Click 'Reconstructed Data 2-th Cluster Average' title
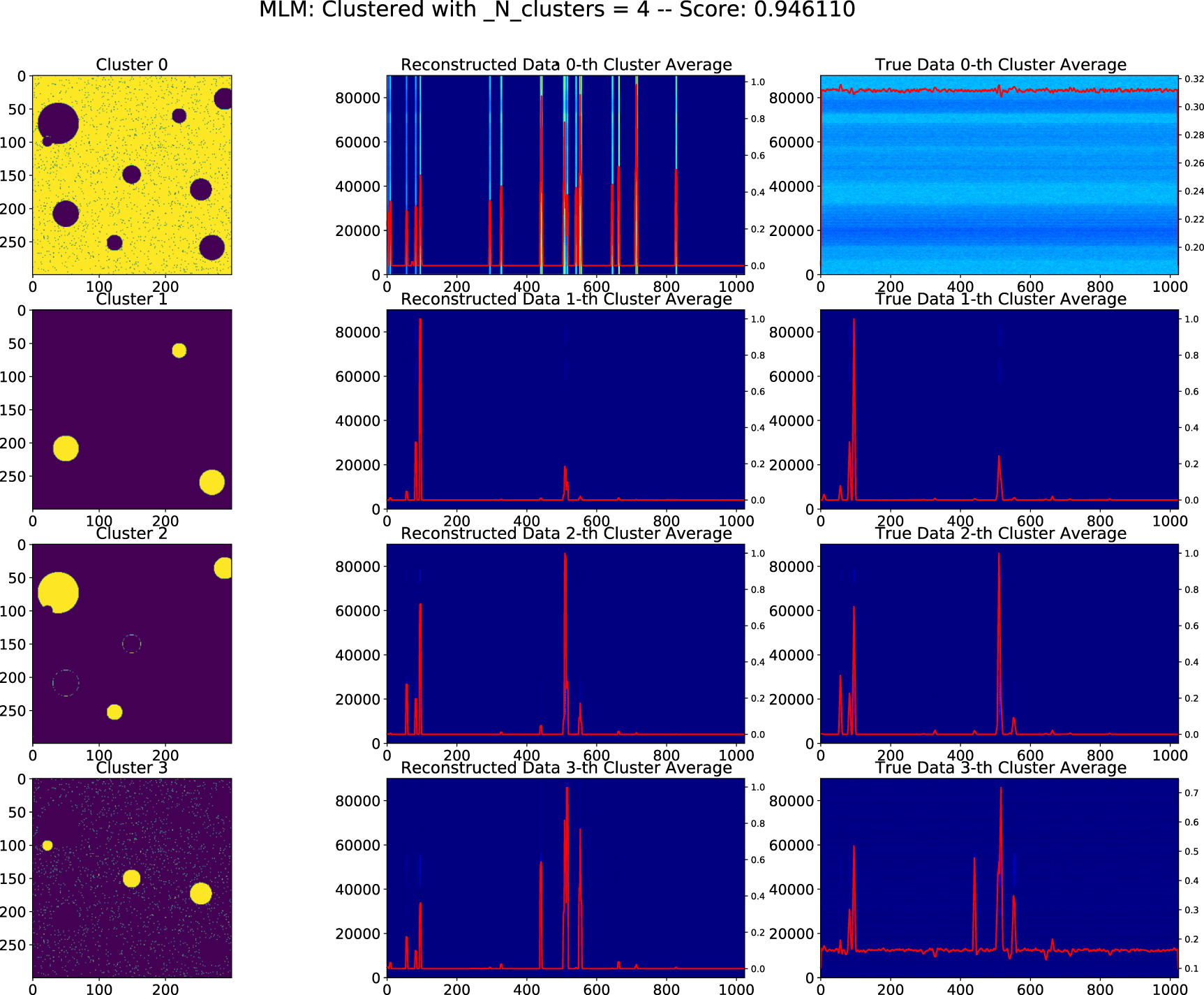Viewport: 1204px width, 995px height. [x=566, y=533]
